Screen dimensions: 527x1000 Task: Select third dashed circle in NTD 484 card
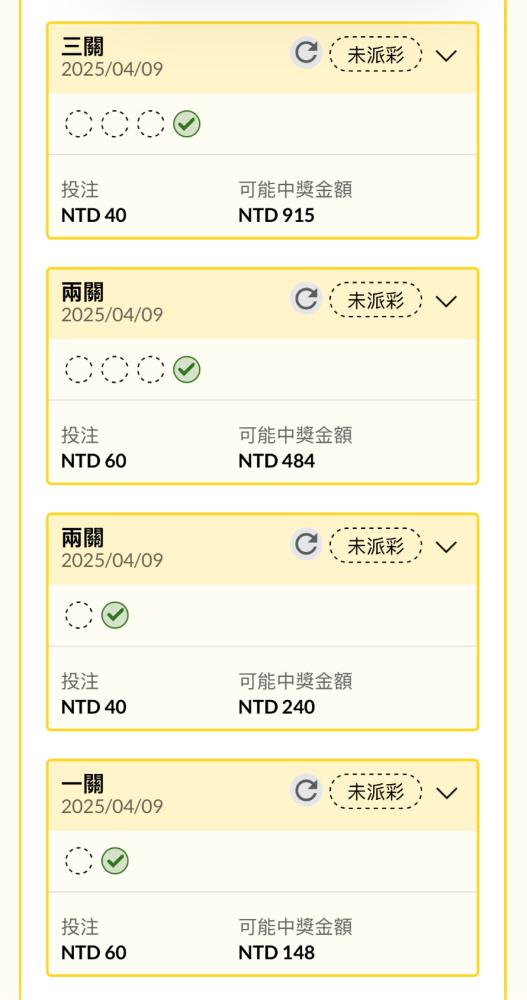[151, 369]
